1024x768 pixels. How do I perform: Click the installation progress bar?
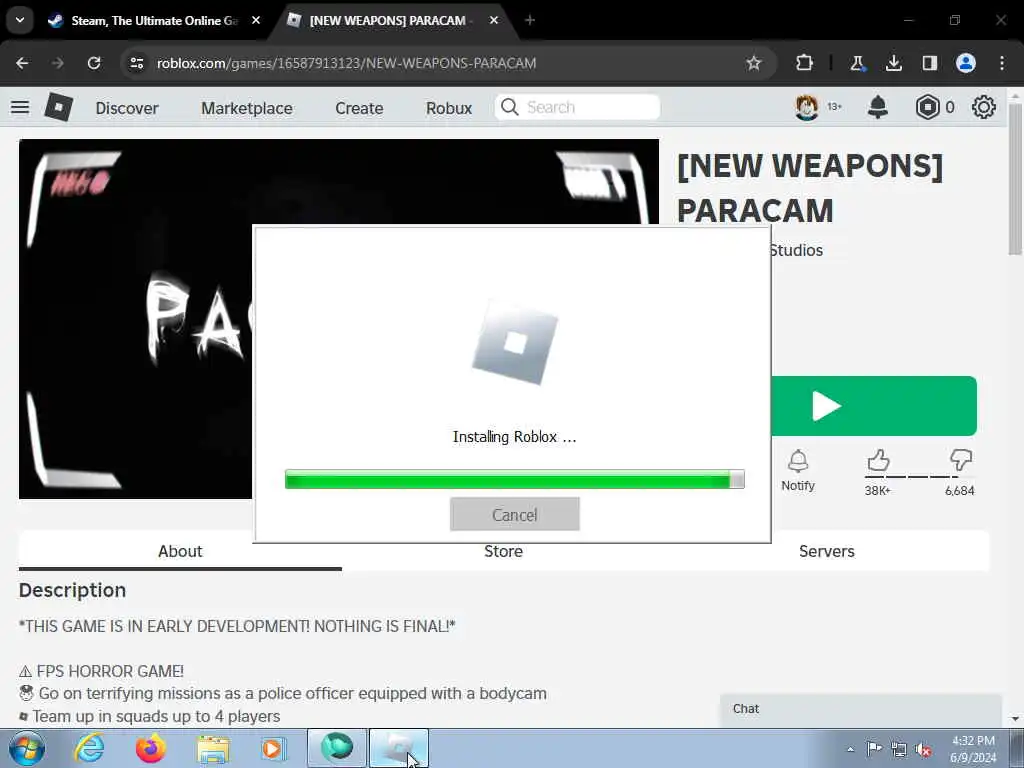point(515,479)
